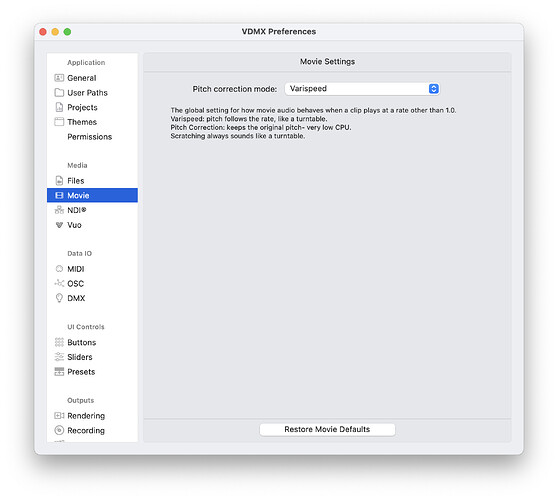
Task: Click the Varispeed popup arrows
Action: [x=433, y=89]
